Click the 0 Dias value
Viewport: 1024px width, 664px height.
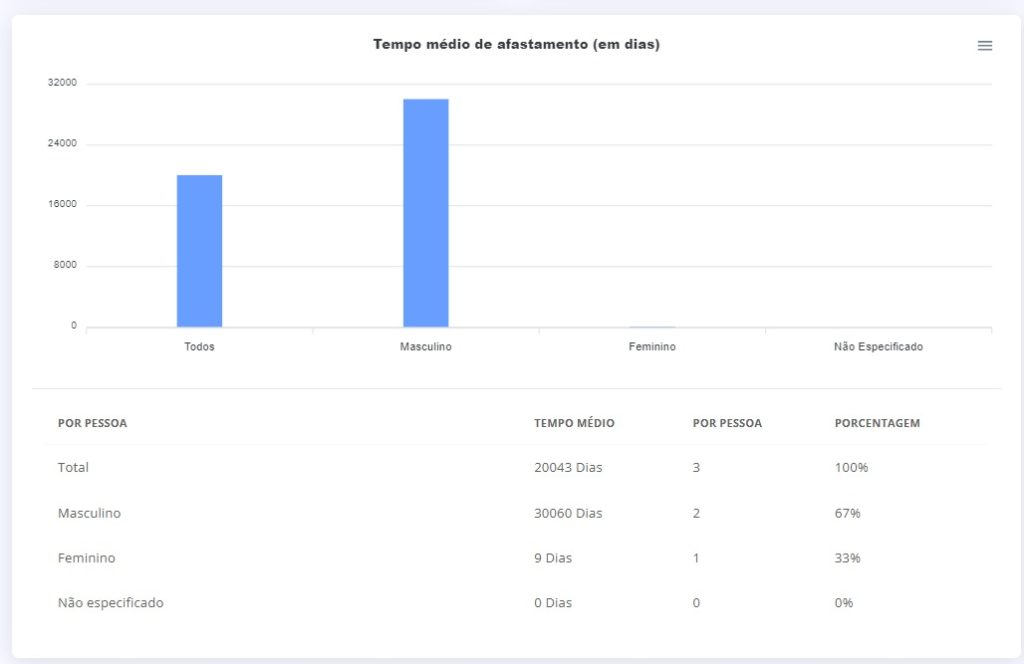(x=552, y=603)
